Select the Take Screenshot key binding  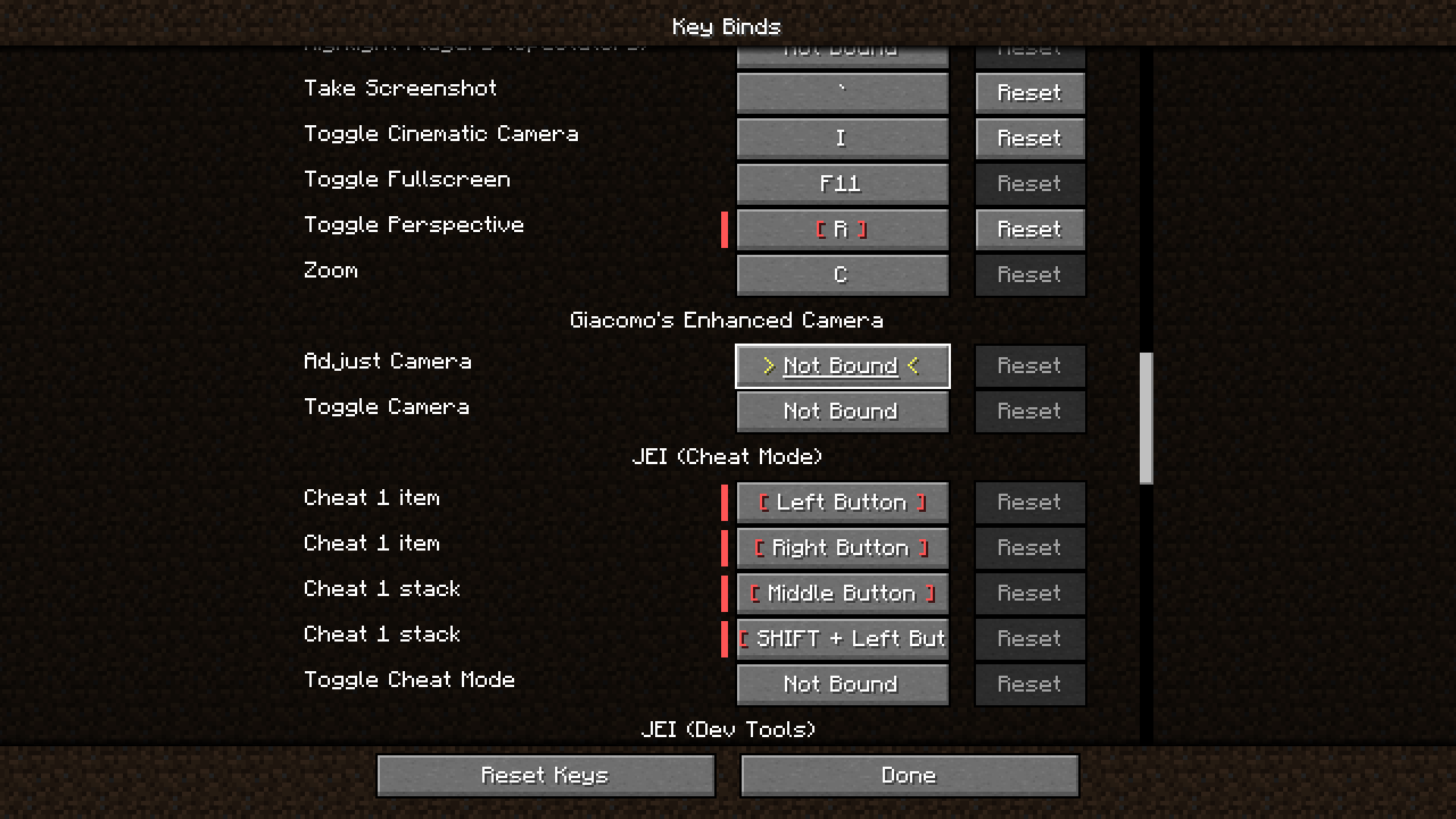click(840, 92)
